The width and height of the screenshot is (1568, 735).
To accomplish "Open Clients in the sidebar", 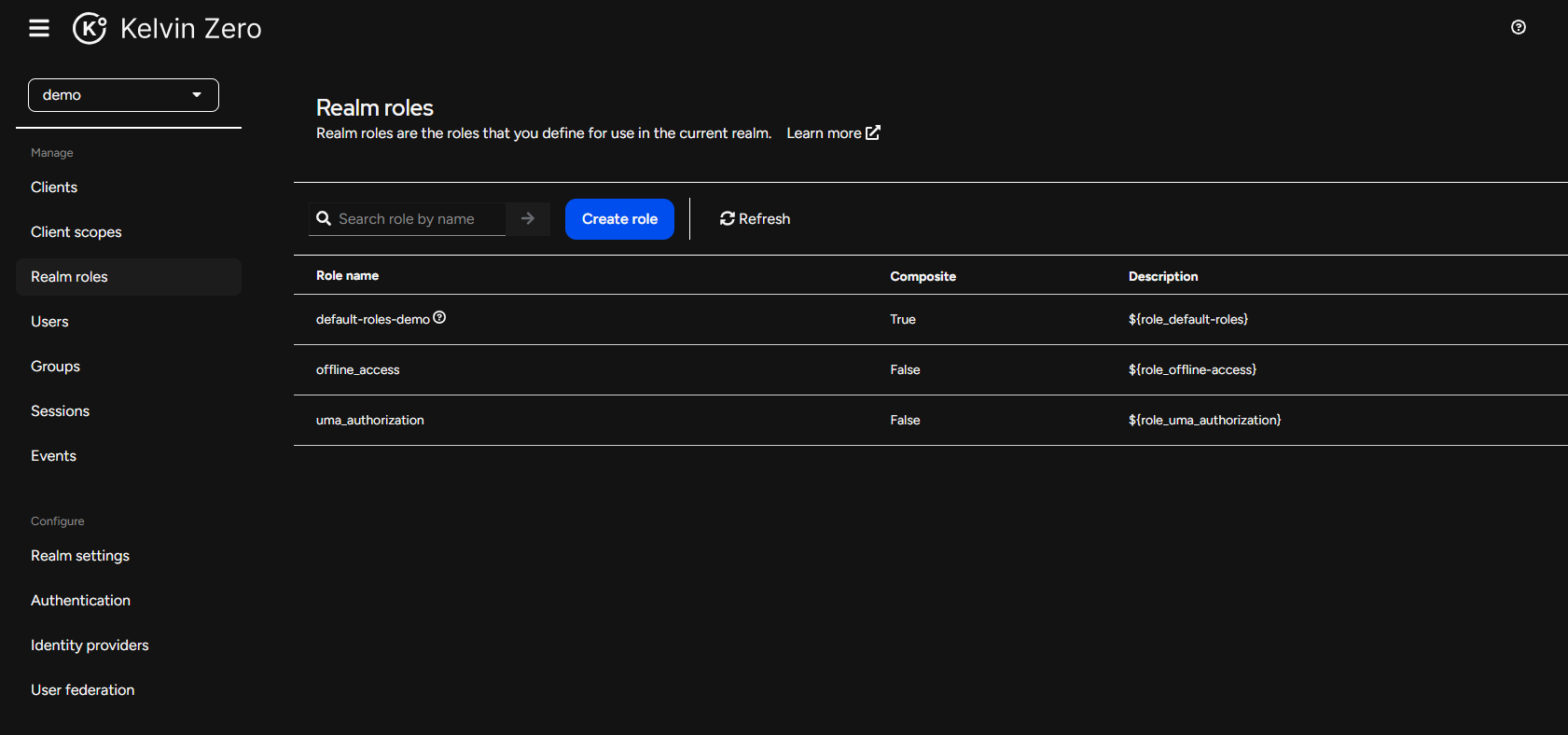I will click(54, 187).
